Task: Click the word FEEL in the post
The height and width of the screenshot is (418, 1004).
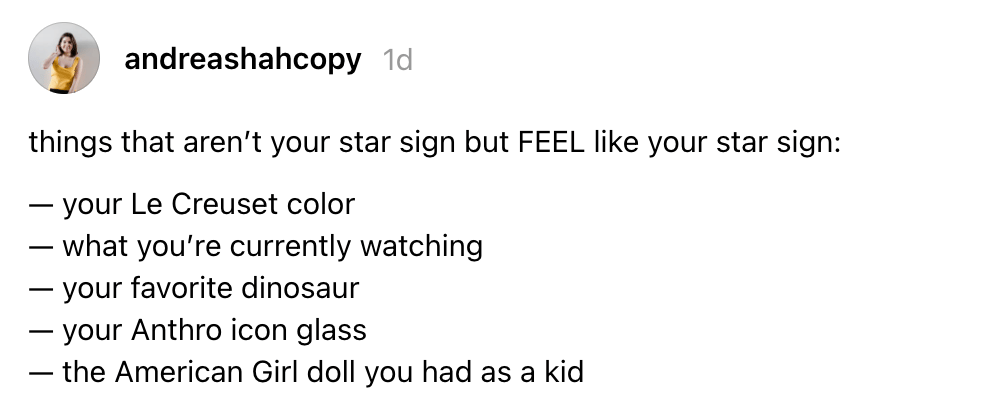Action: pos(551,142)
